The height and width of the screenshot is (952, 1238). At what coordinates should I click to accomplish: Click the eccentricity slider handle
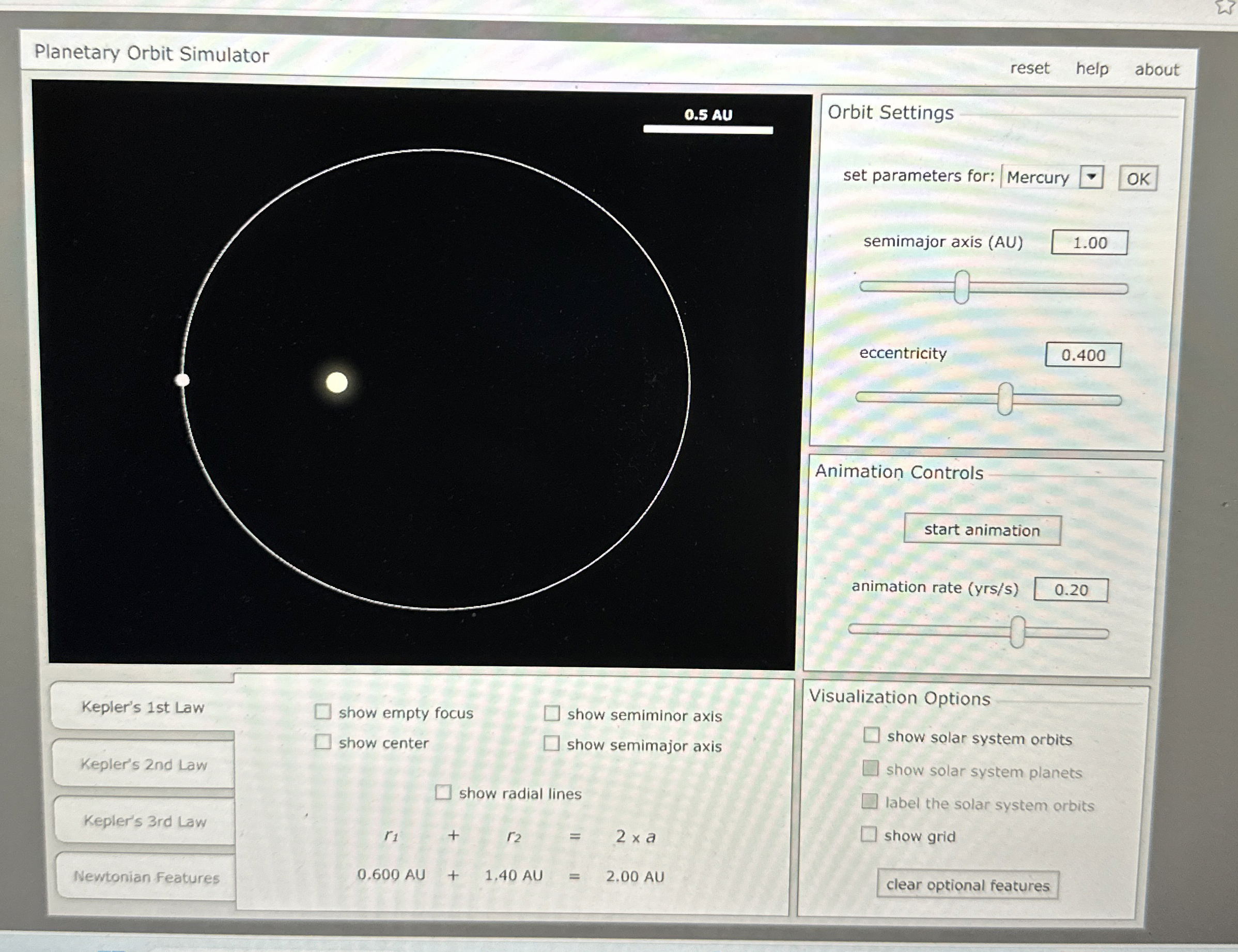click(1005, 399)
